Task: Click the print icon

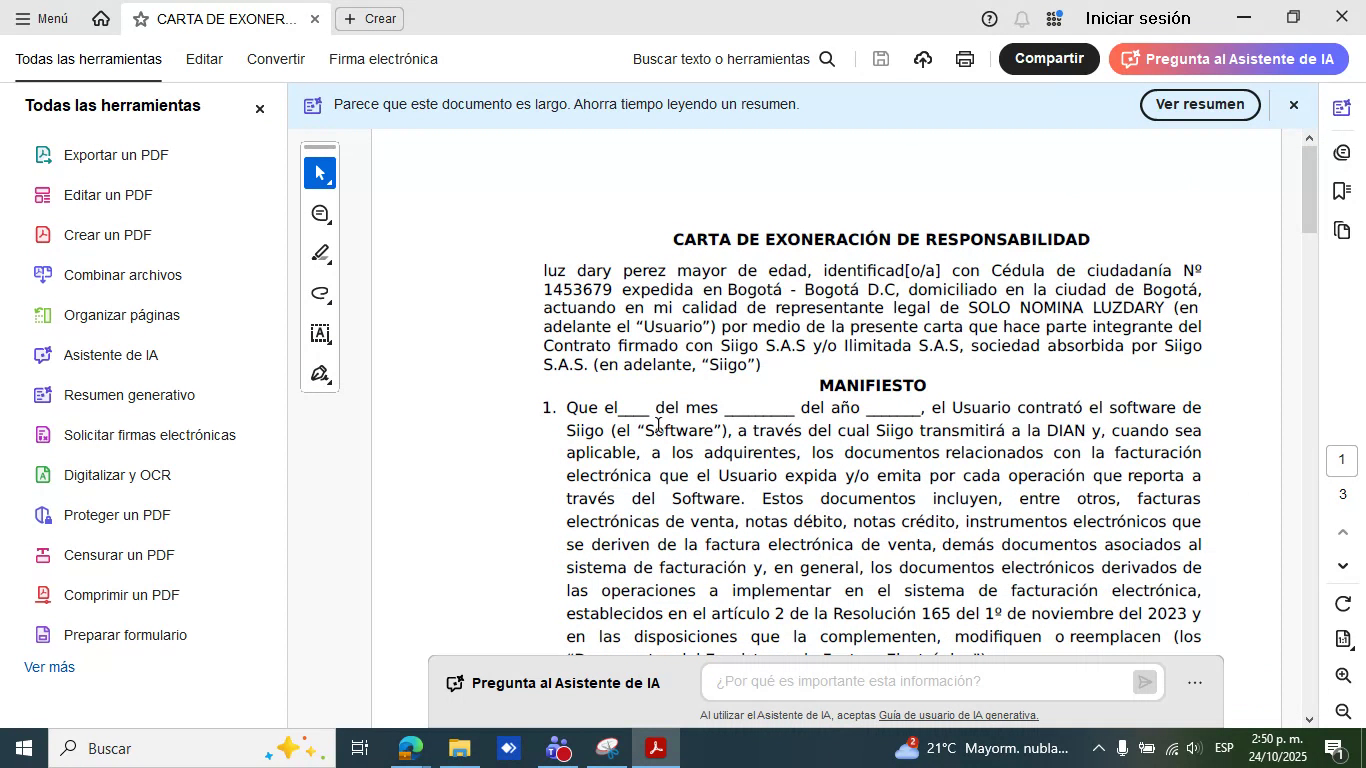Action: point(965,59)
